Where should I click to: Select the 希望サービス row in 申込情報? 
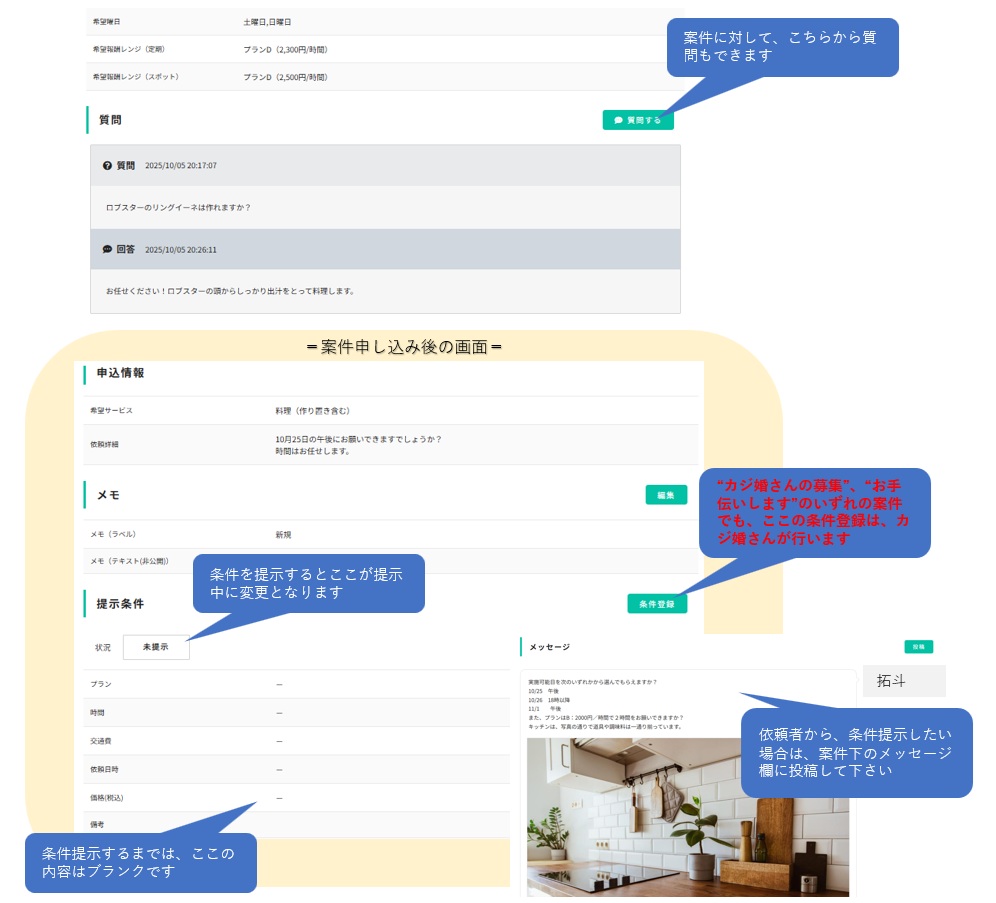[x=390, y=410]
